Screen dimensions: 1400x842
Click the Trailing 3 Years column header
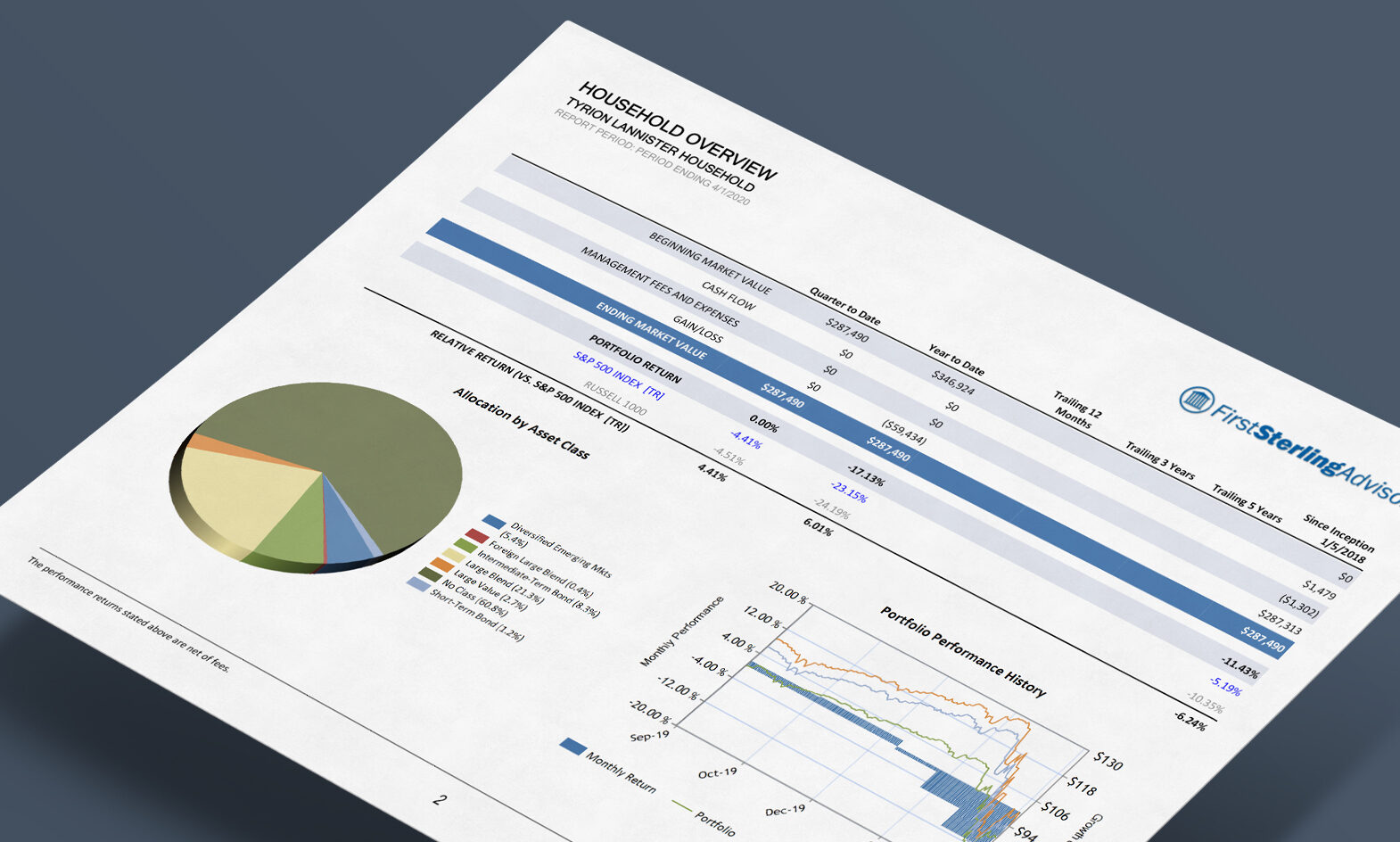coord(1159,460)
